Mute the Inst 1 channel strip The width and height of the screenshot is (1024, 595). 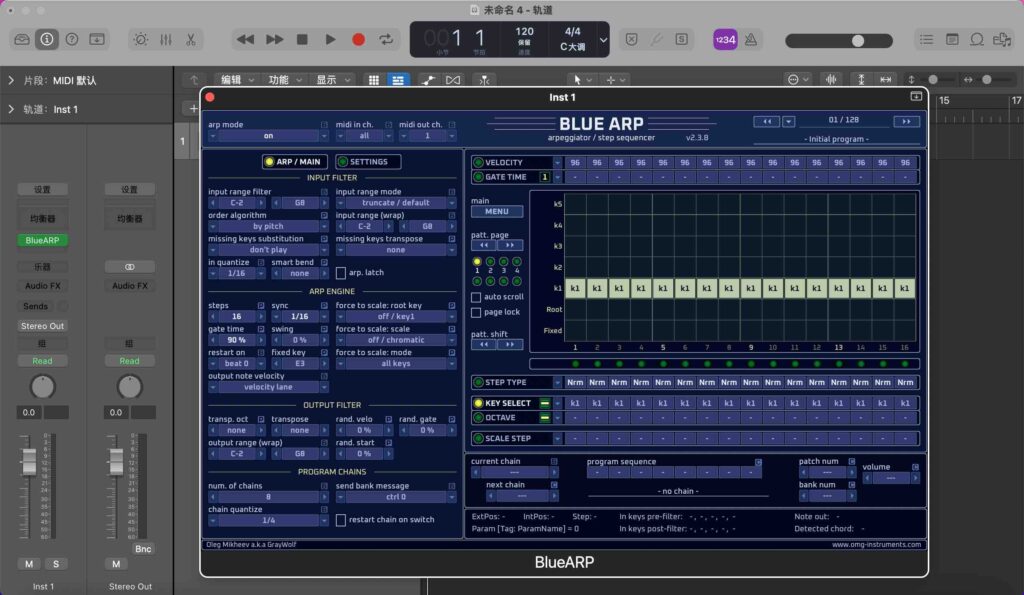(29, 564)
